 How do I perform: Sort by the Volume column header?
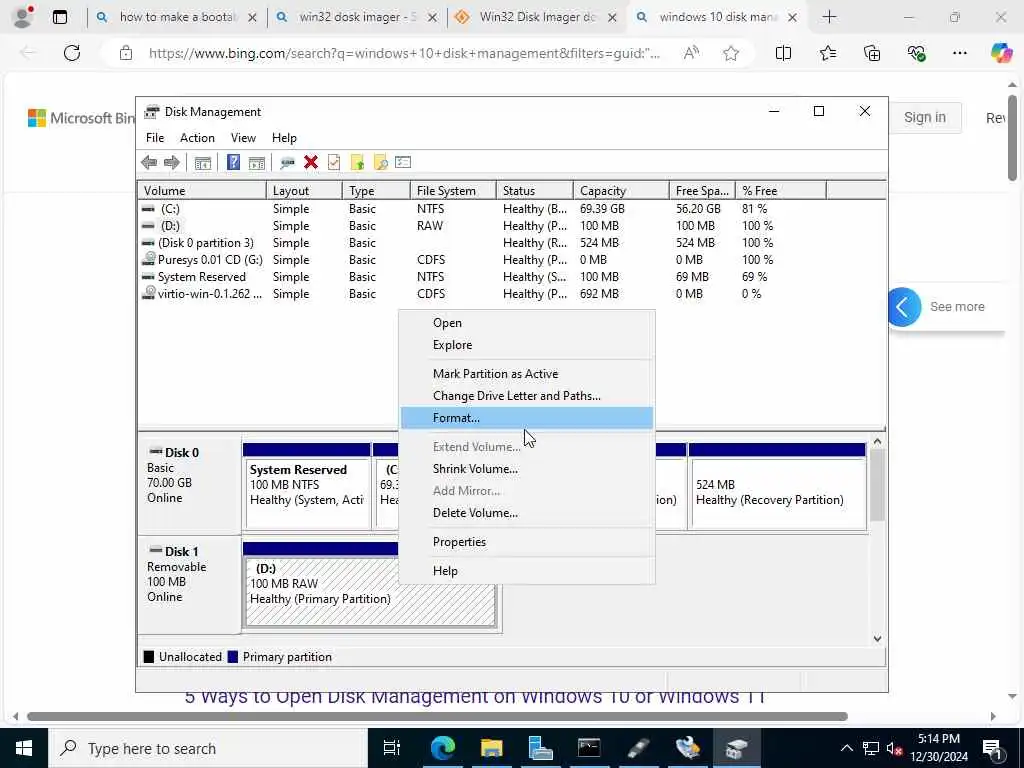point(202,191)
